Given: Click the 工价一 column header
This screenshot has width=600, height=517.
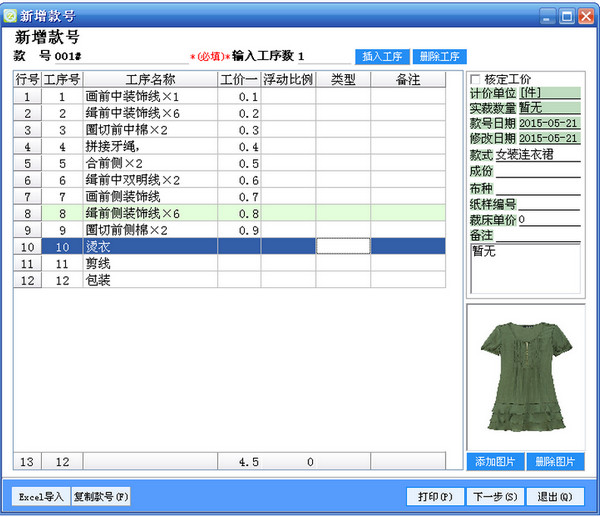Looking at the screenshot, I should [239, 79].
